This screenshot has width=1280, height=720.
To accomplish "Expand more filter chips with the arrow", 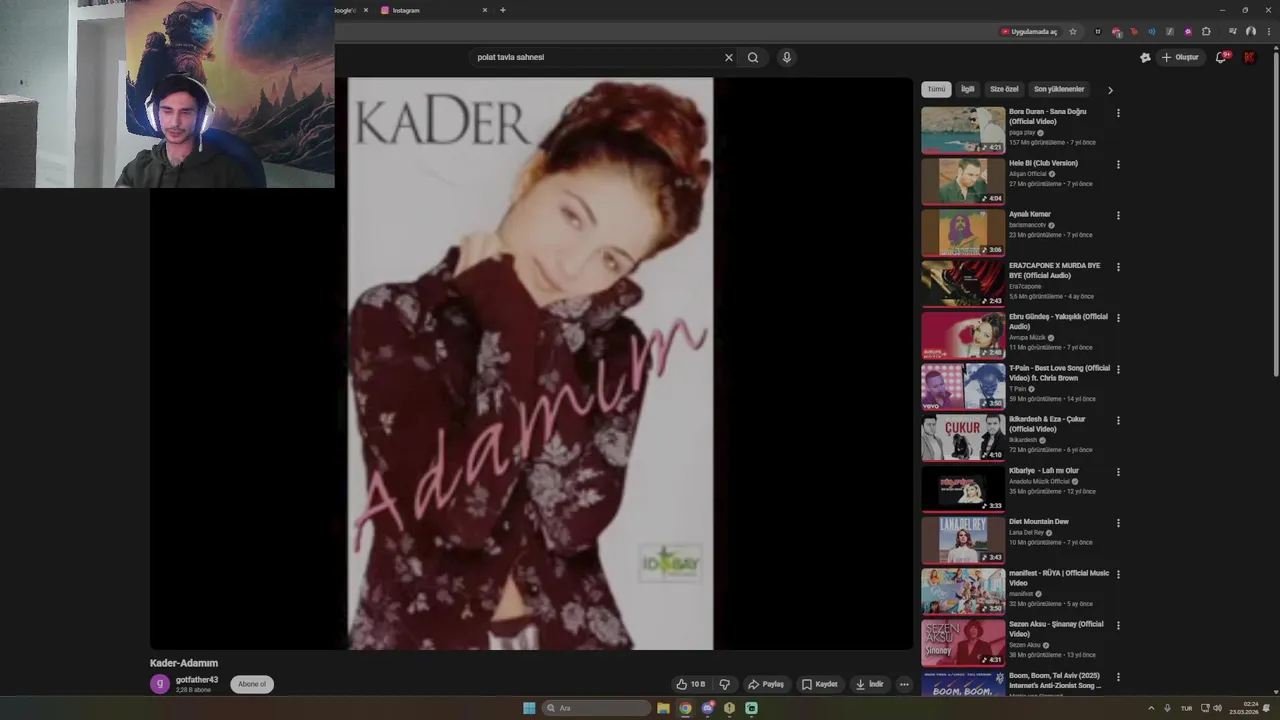I will 1110,90.
